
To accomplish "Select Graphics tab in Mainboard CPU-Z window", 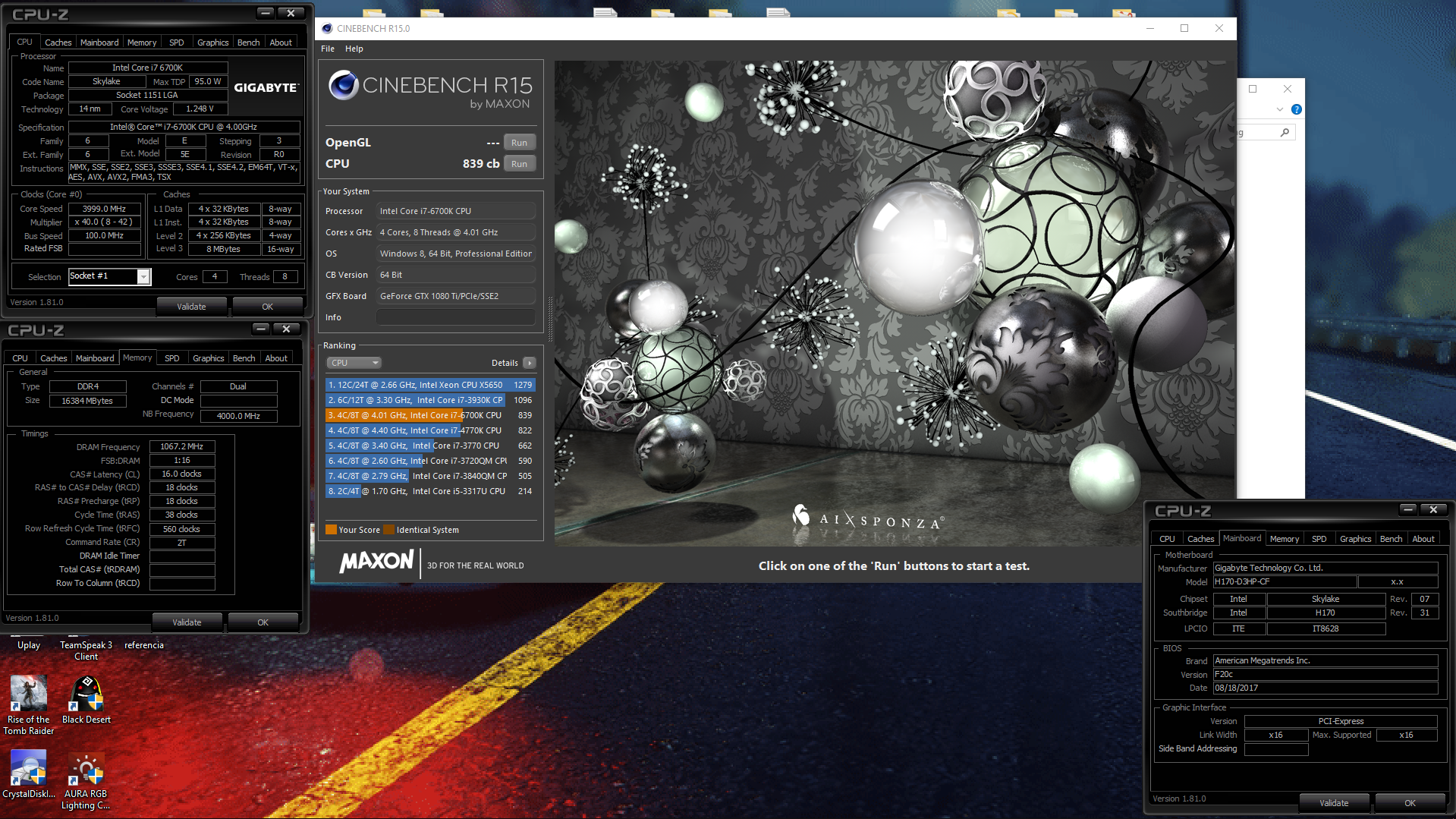I will (x=1355, y=539).
